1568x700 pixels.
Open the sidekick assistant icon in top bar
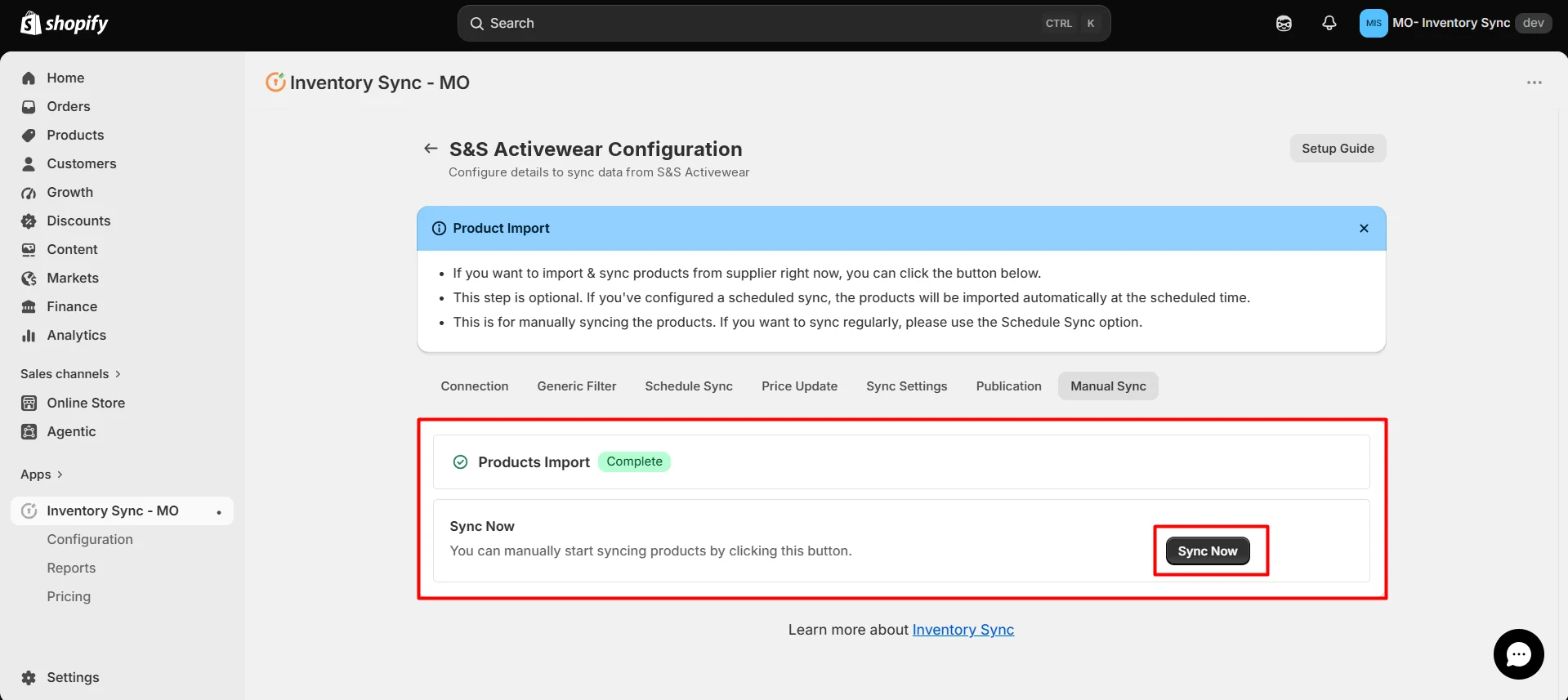click(1284, 23)
